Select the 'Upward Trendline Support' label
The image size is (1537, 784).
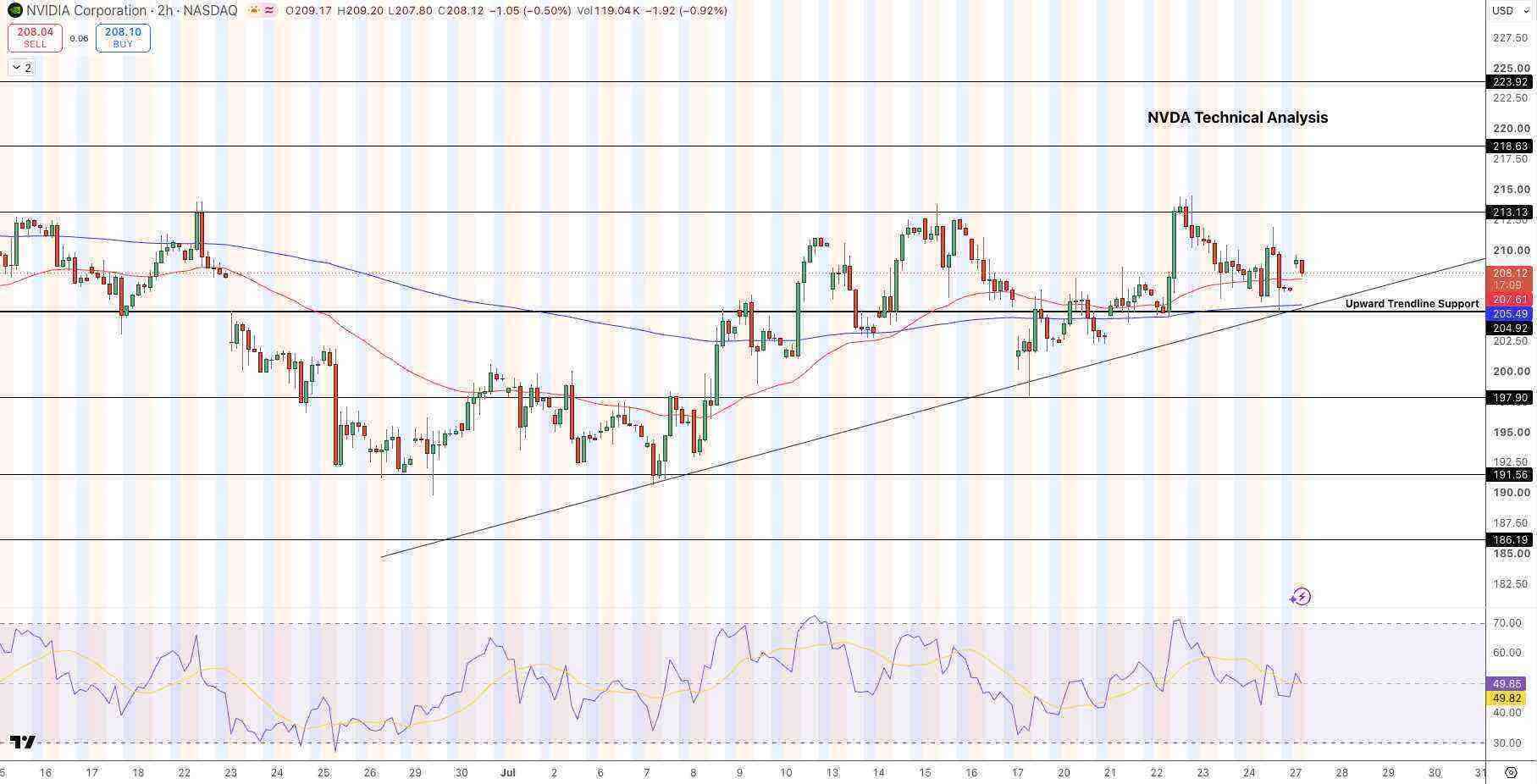point(1412,303)
